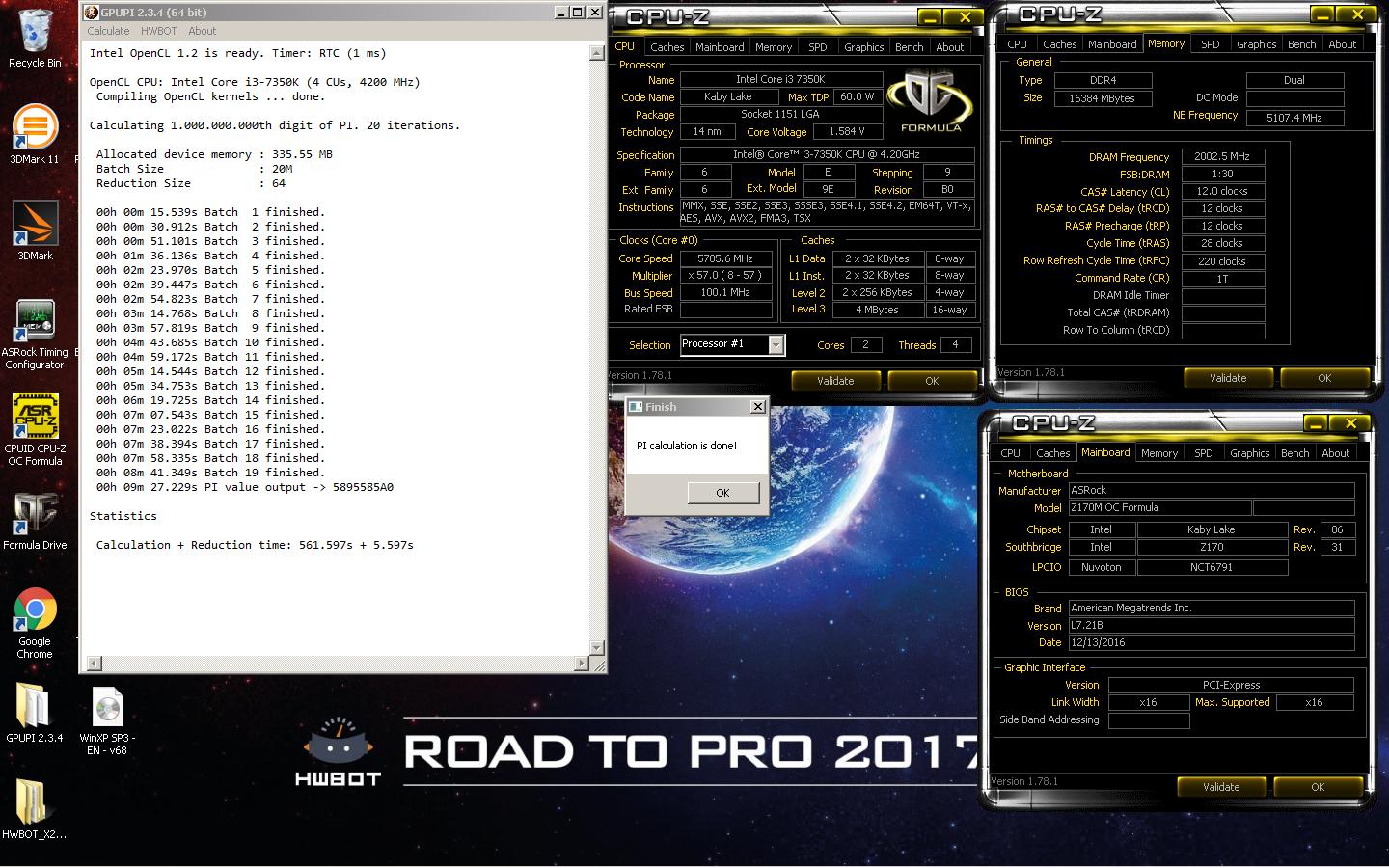Click the Core Speed 5705.6 MHz field
Screen dimensions: 1389x868
pos(726,258)
